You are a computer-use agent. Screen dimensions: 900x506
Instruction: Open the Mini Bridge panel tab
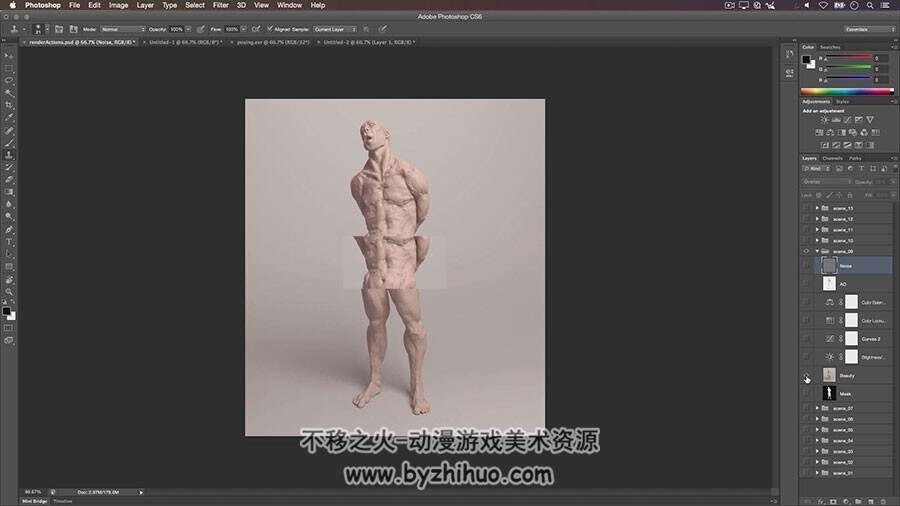pos(34,501)
